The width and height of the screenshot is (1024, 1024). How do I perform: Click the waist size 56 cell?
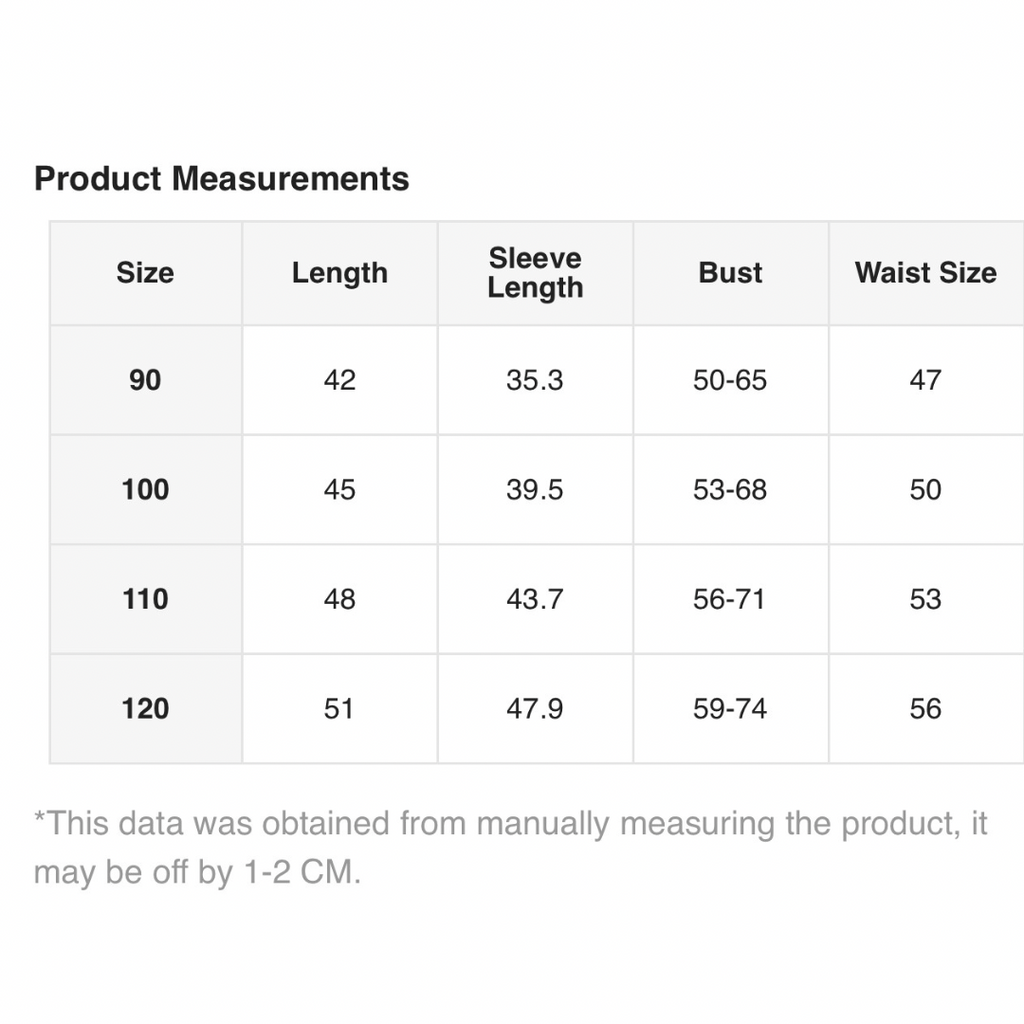click(x=925, y=709)
